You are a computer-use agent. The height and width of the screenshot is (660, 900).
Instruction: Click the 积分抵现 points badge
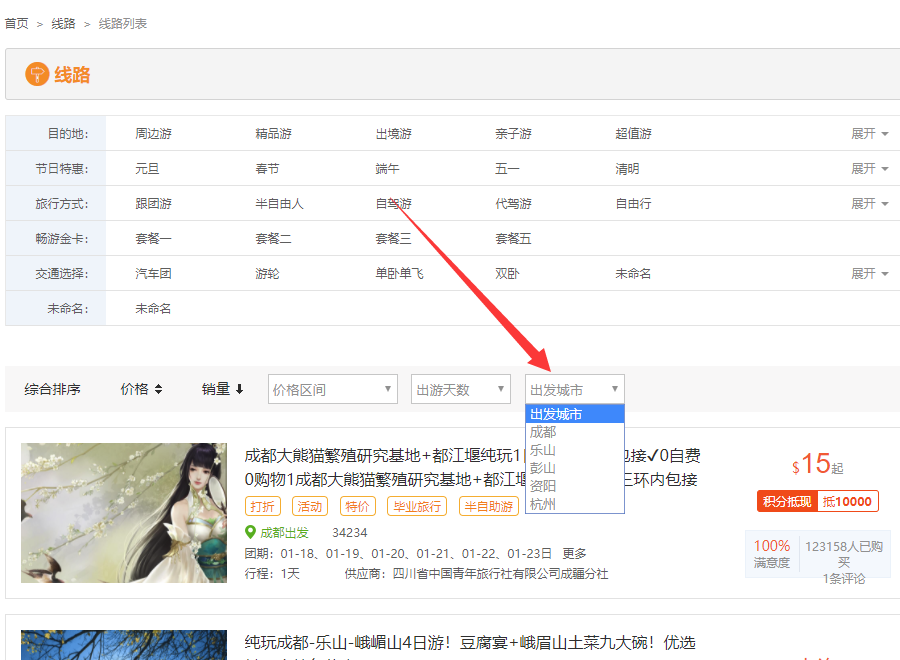[x=787, y=502]
